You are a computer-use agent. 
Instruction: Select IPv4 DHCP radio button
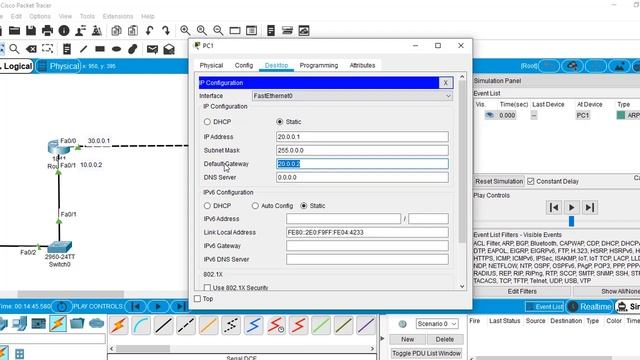point(207,122)
